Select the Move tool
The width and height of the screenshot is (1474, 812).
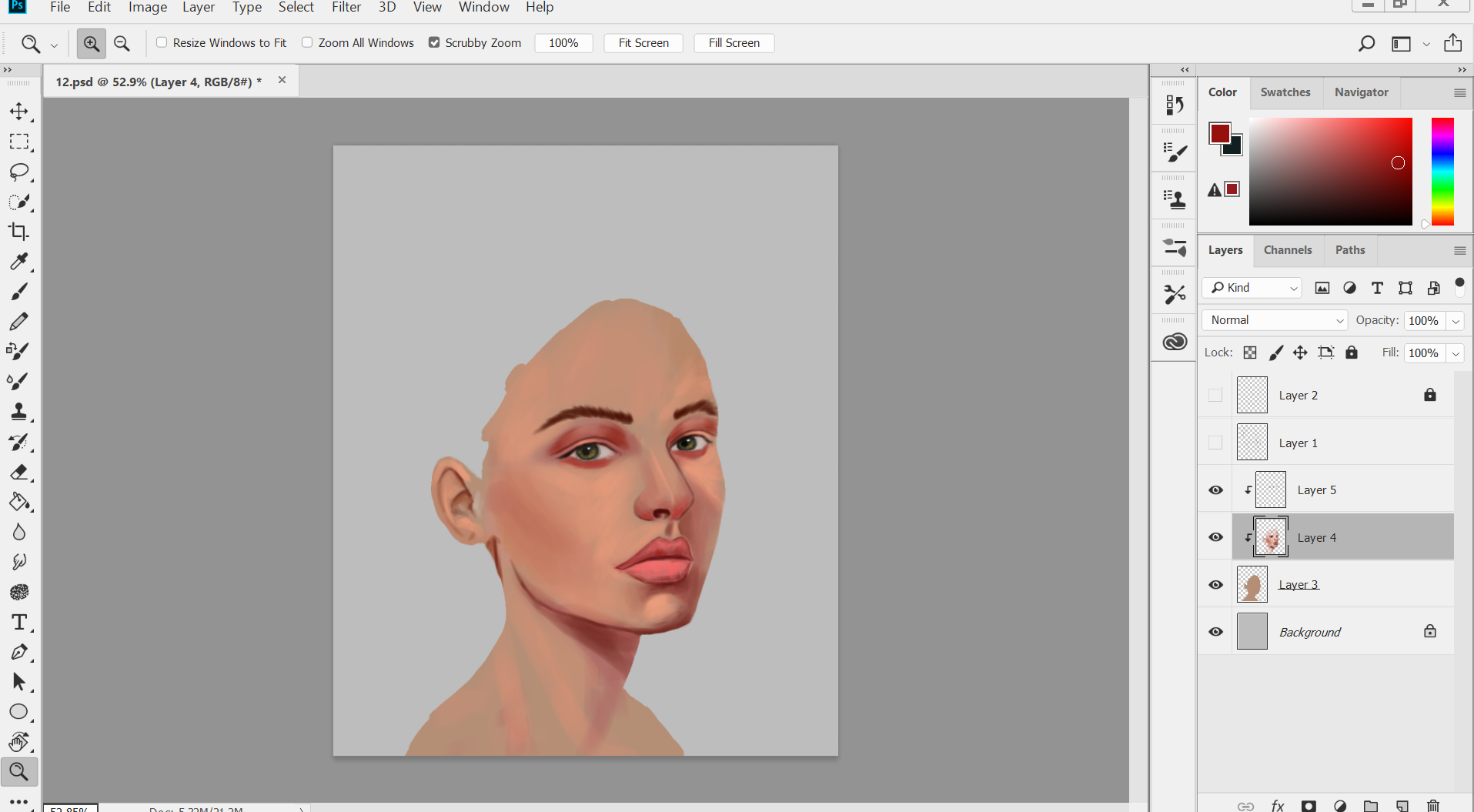pos(19,112)
